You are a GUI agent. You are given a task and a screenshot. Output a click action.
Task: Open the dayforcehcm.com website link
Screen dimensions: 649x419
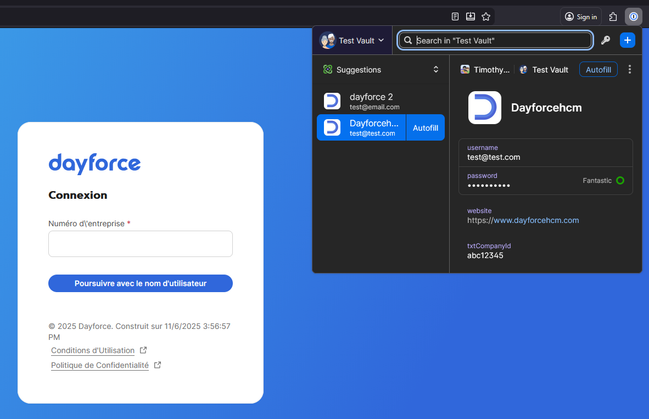coord(523,220)
